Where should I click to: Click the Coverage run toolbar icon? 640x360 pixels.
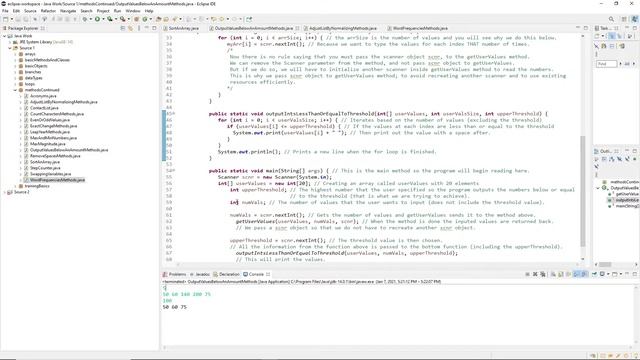click(109, 19)
